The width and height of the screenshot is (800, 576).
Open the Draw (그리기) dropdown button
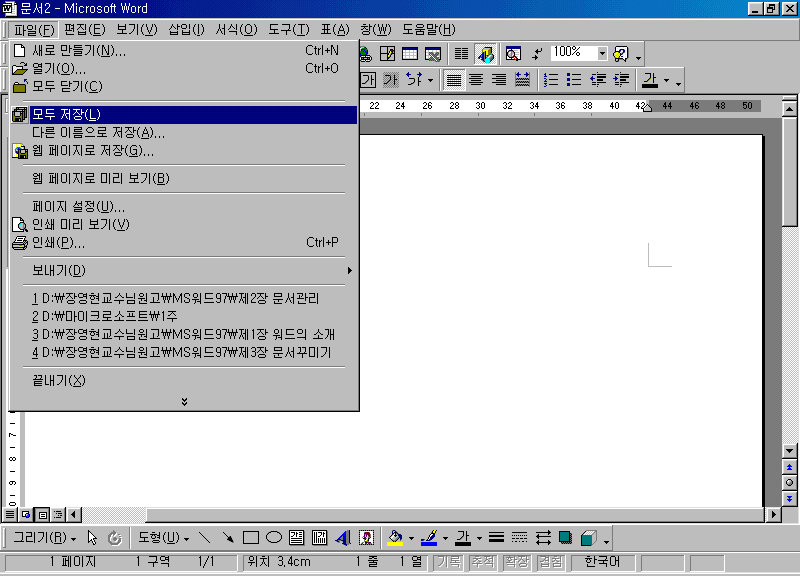(x=45, y=538)
